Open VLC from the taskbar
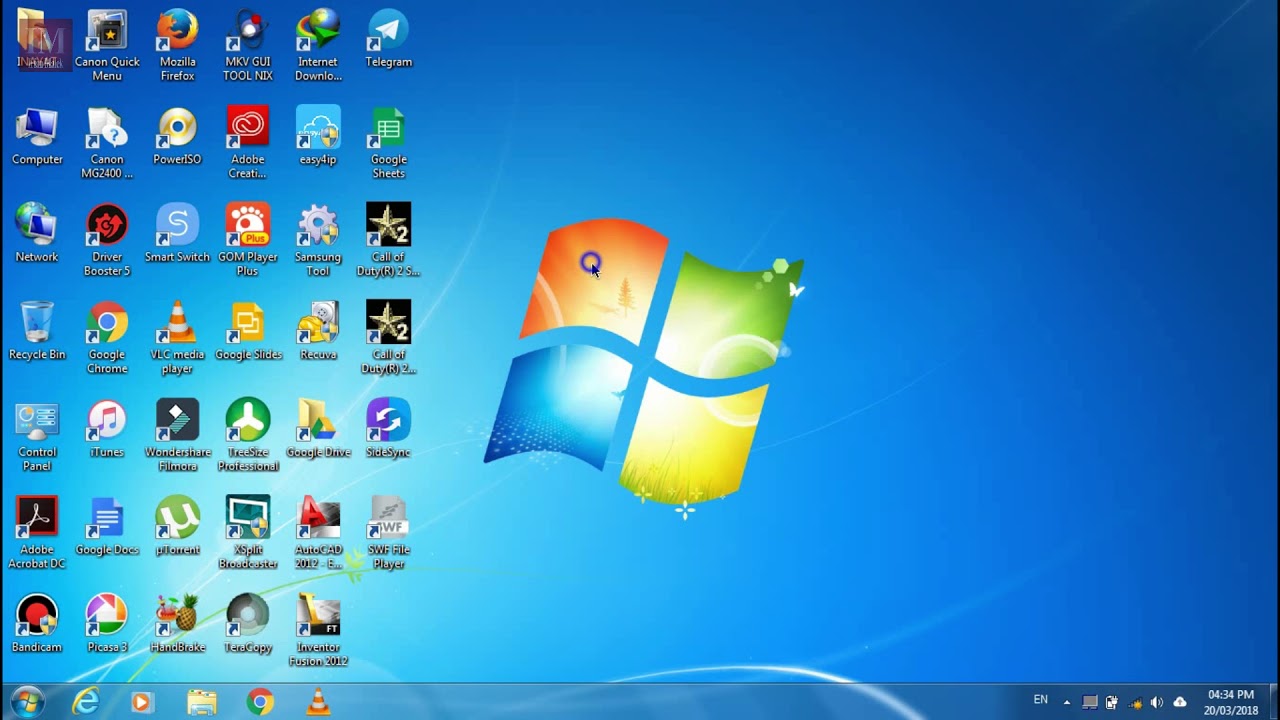 (318, 703)
